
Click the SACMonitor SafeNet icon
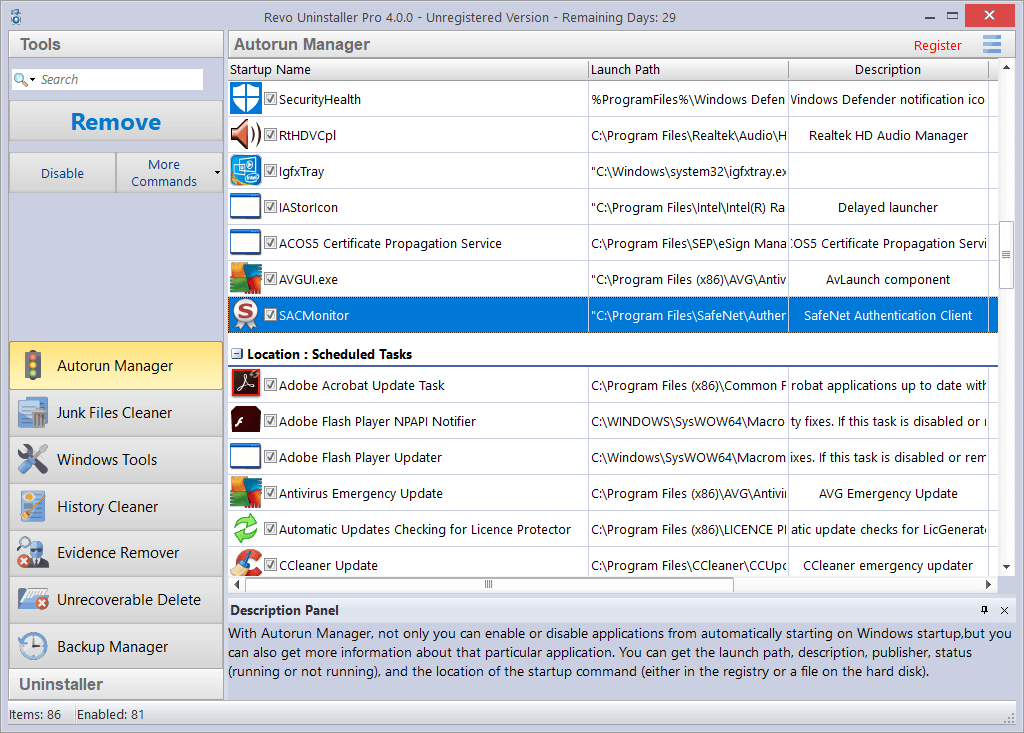tap(246, 314)
